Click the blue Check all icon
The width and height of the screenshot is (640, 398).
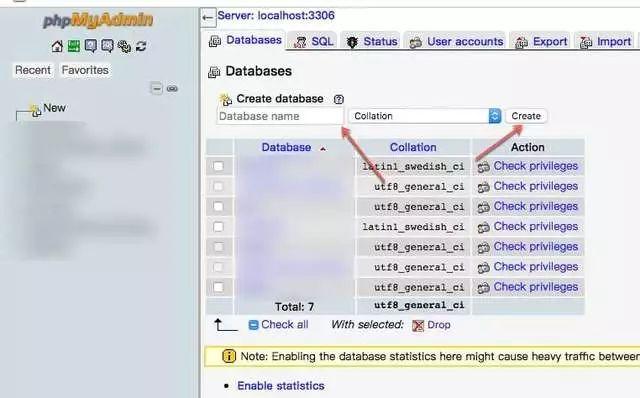[253, 325]
